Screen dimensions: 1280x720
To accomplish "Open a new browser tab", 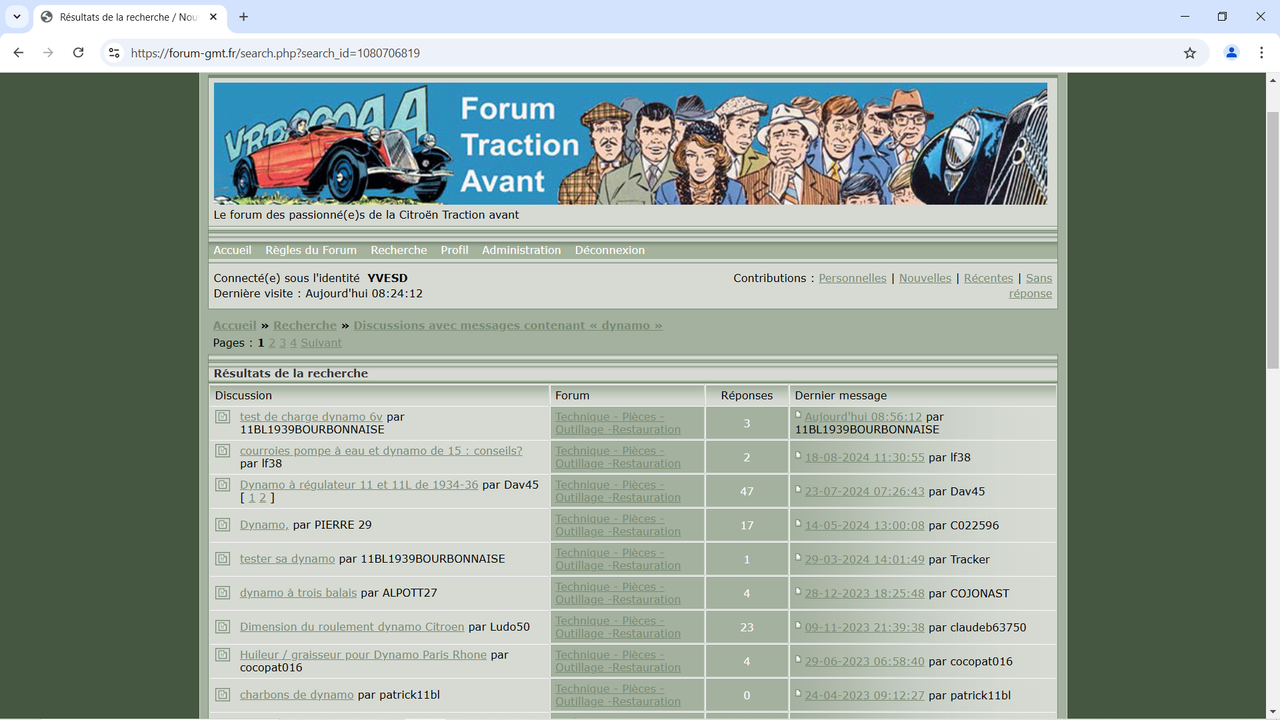I will pos(243,17).
